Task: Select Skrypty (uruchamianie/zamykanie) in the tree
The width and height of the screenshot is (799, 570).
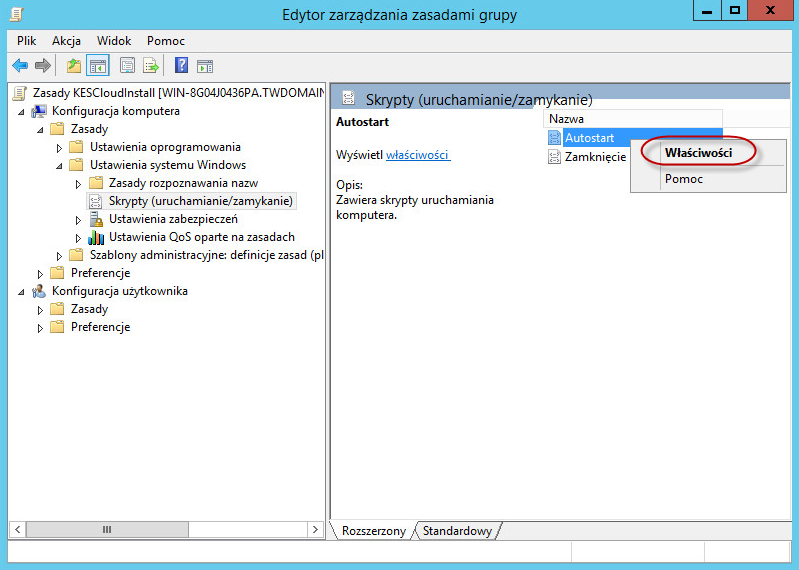Action: (201, 201)
